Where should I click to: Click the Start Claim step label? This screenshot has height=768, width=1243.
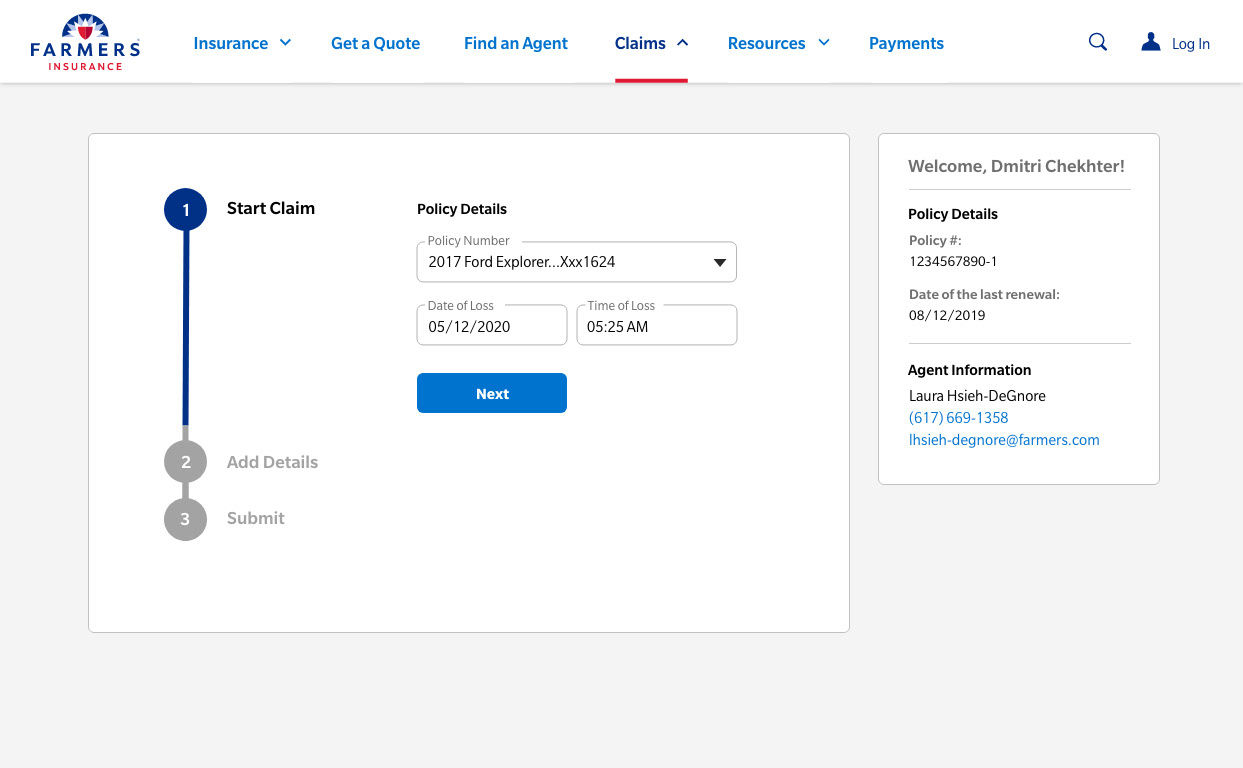coord(271,208)
